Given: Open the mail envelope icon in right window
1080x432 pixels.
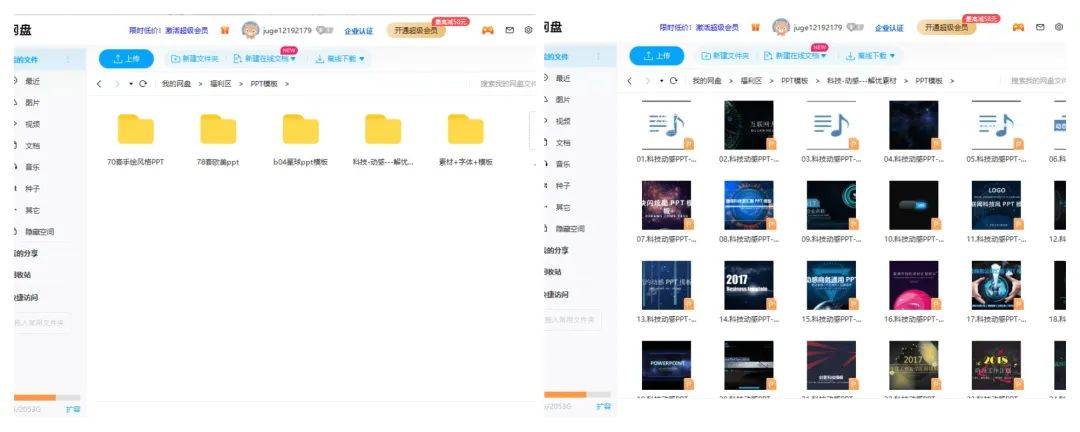Looking at the screenshot, I should click(x=1040, y=28).
